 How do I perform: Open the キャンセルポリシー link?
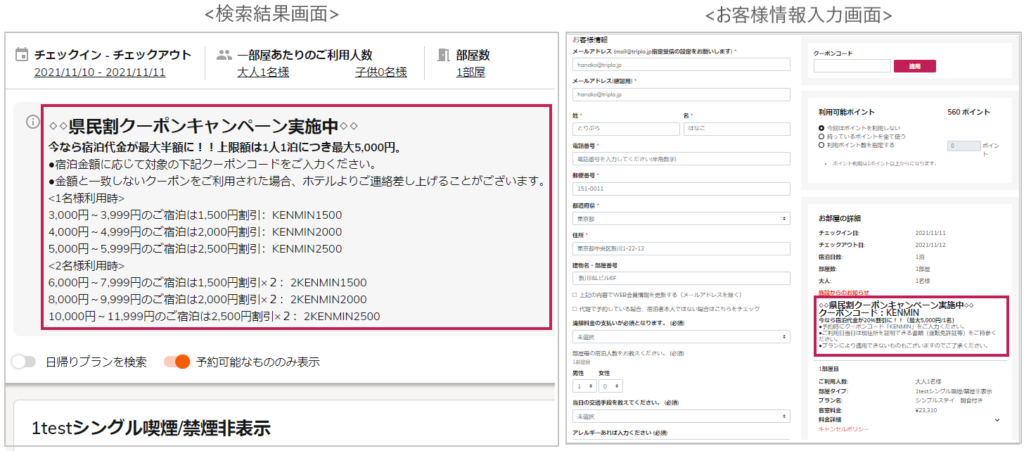pos(844,429)
